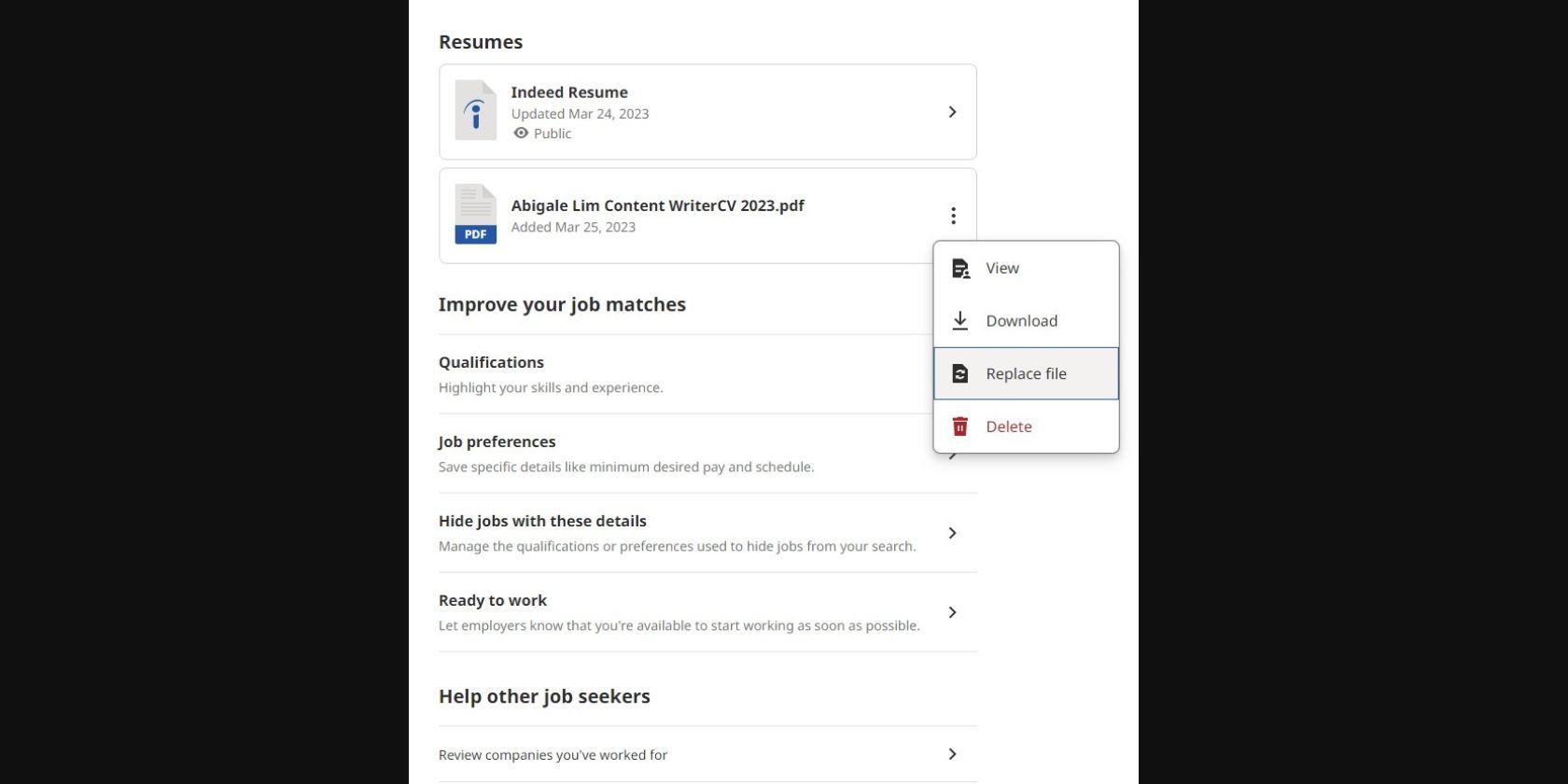The image size is (1568, 784).
Task: Click the Download arrow icon
Action: click(x=959, y=321)
